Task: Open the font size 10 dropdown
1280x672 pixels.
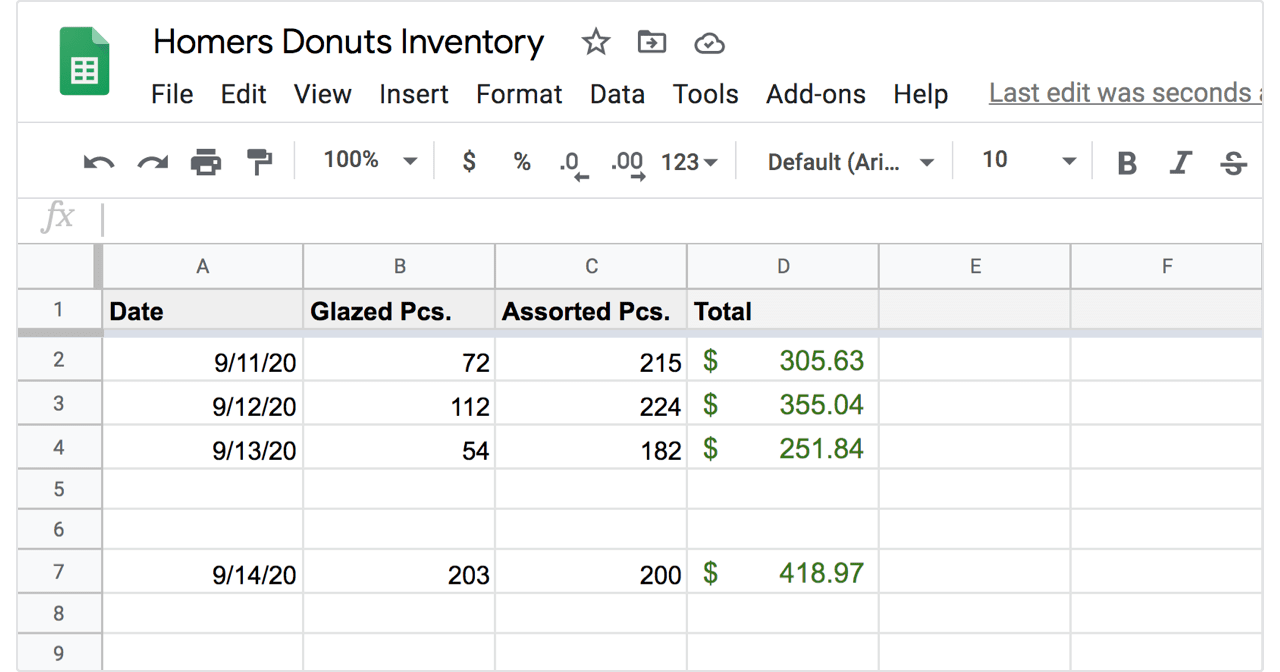Action: click(x=1029, y=161)
